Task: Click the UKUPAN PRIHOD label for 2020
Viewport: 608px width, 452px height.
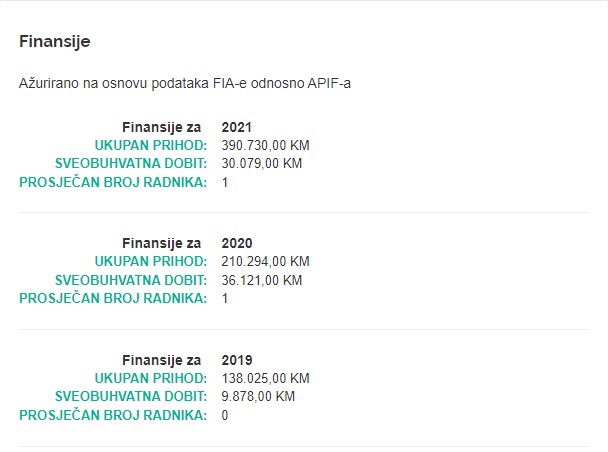Action: tap(151, 261)
